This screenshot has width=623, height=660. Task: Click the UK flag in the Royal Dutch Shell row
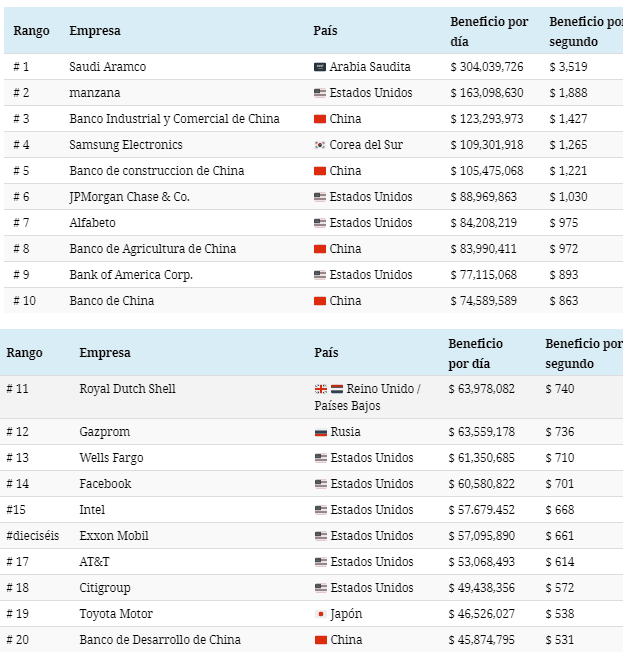[321, 389]
